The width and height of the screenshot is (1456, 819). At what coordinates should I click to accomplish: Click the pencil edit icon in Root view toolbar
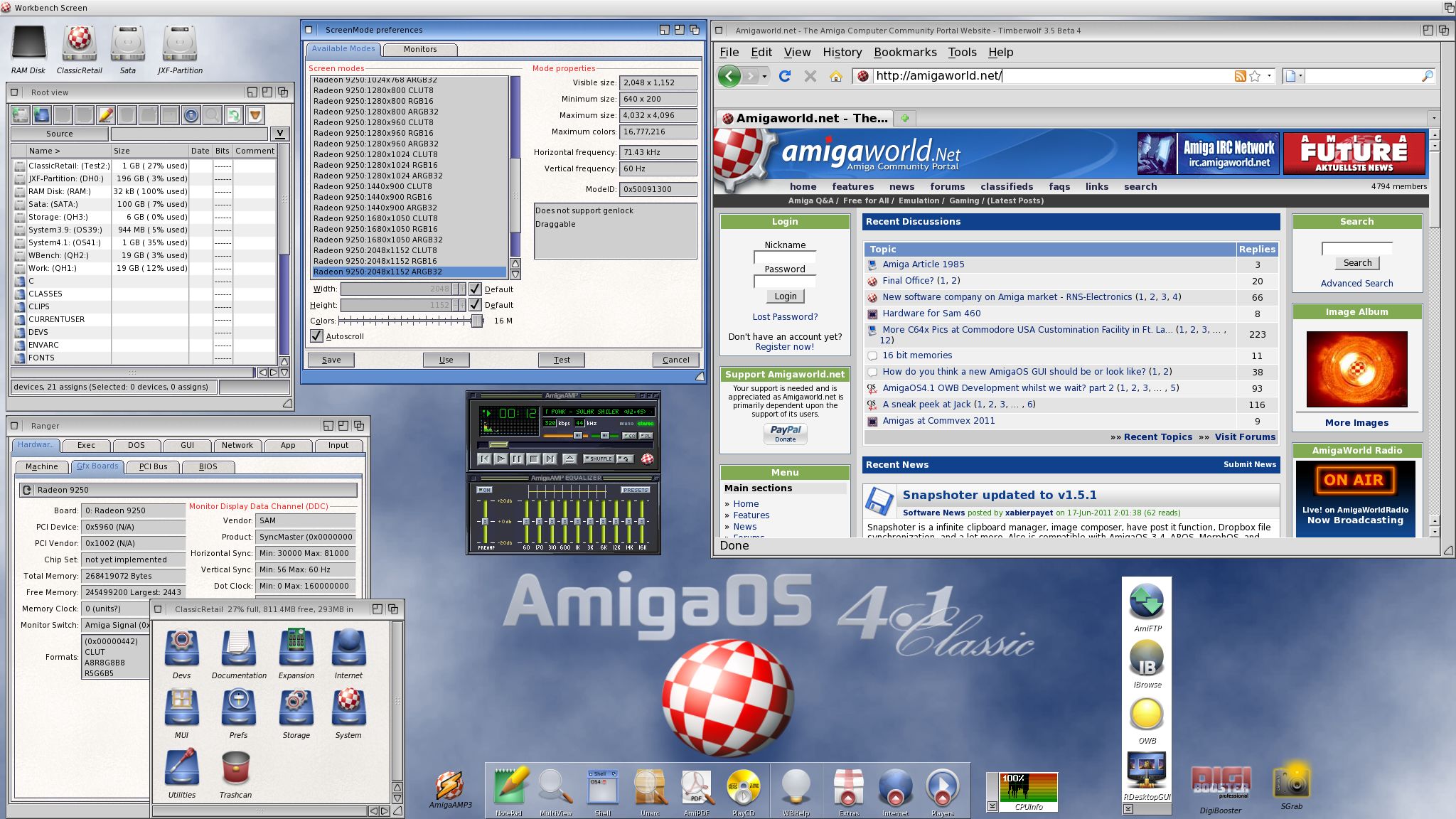tap(105, 114)
